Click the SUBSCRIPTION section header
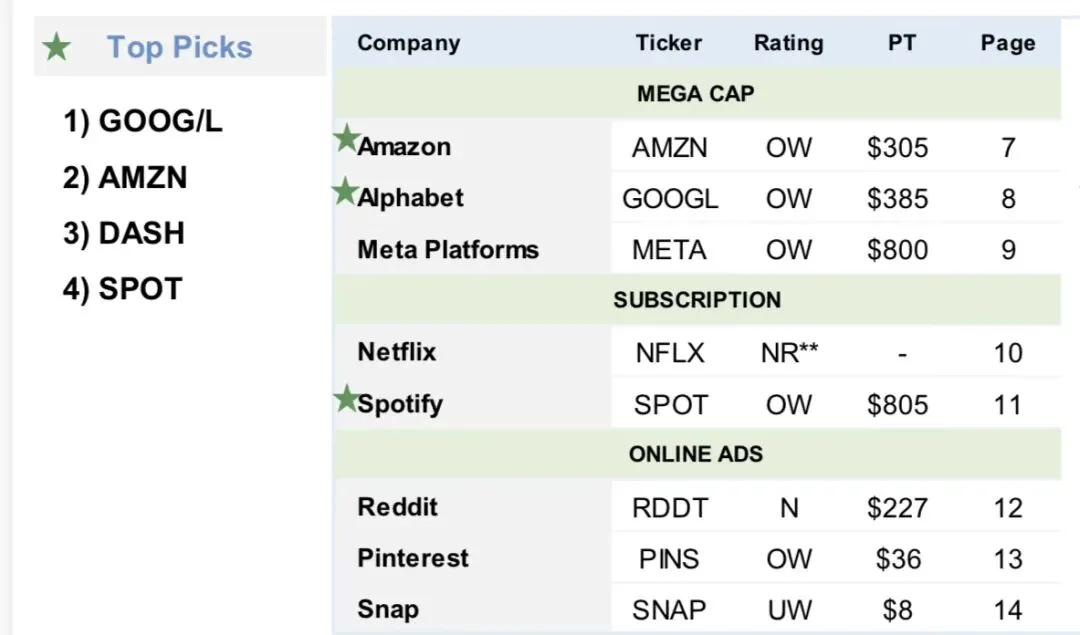Viewport: 1080px width, 635px height. click(696, 300)
